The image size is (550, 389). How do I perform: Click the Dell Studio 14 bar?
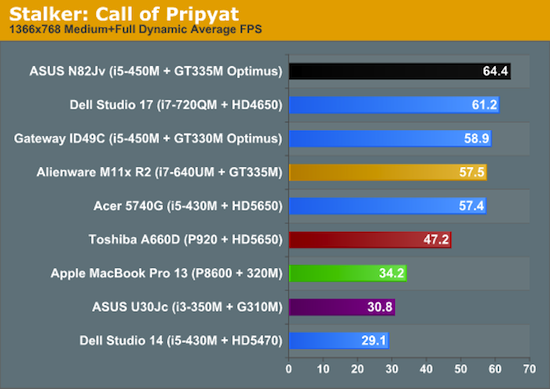click(x=339, y=341)
